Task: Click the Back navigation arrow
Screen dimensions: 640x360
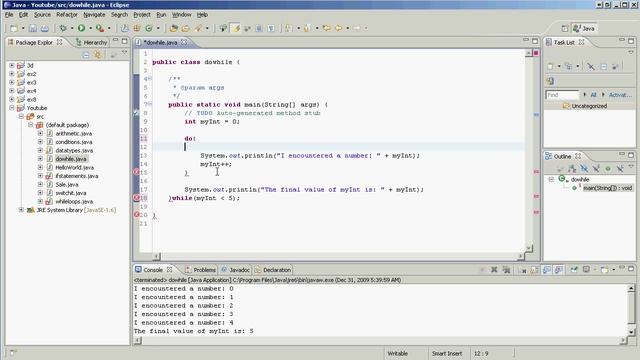Action: [x=338, y=28]
